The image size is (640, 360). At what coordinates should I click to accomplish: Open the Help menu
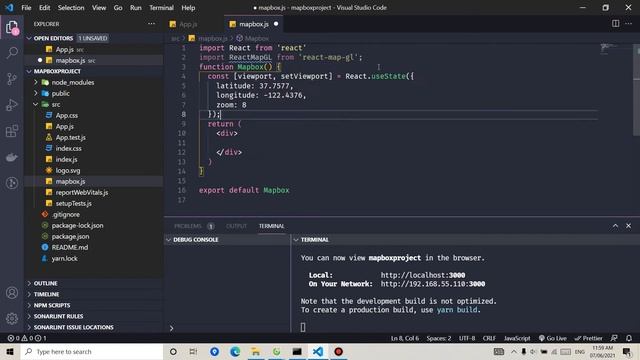(x=188, y=7)
